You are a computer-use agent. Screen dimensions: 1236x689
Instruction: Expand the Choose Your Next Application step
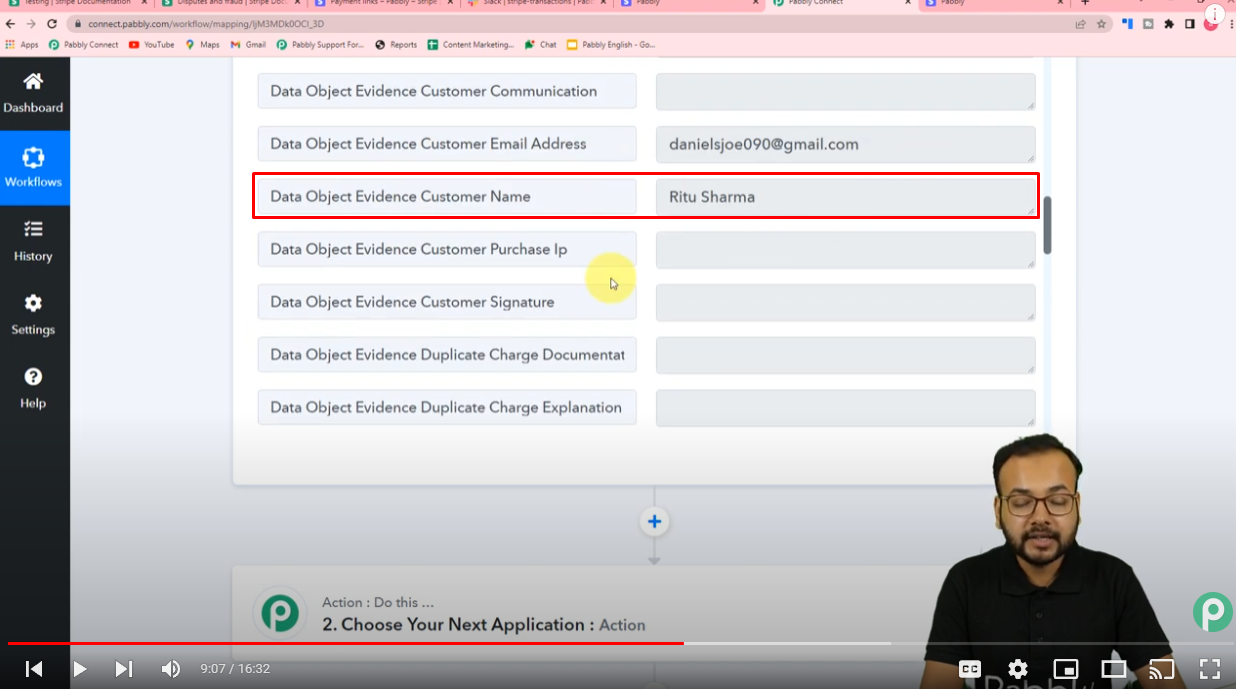click(483, 624)
